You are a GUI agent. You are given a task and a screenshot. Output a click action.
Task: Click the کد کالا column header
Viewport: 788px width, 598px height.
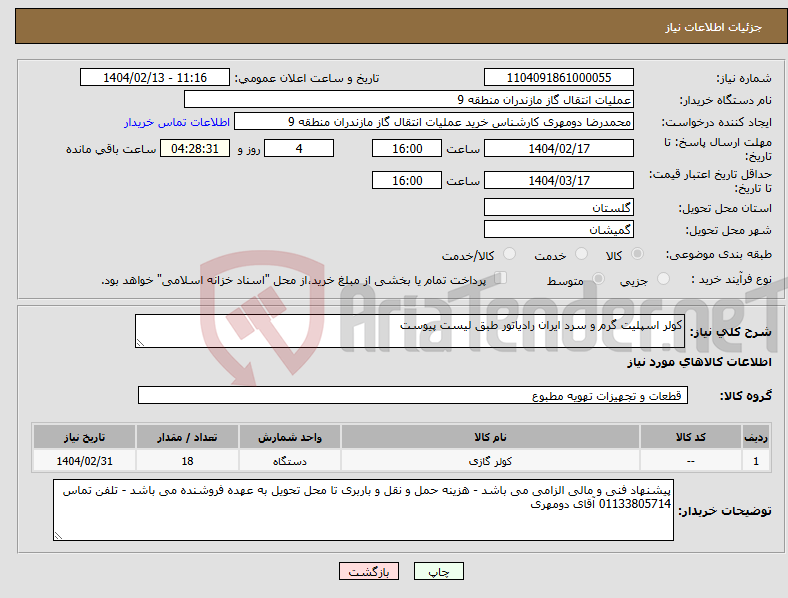pyautogui.click(x=691, y=437)
